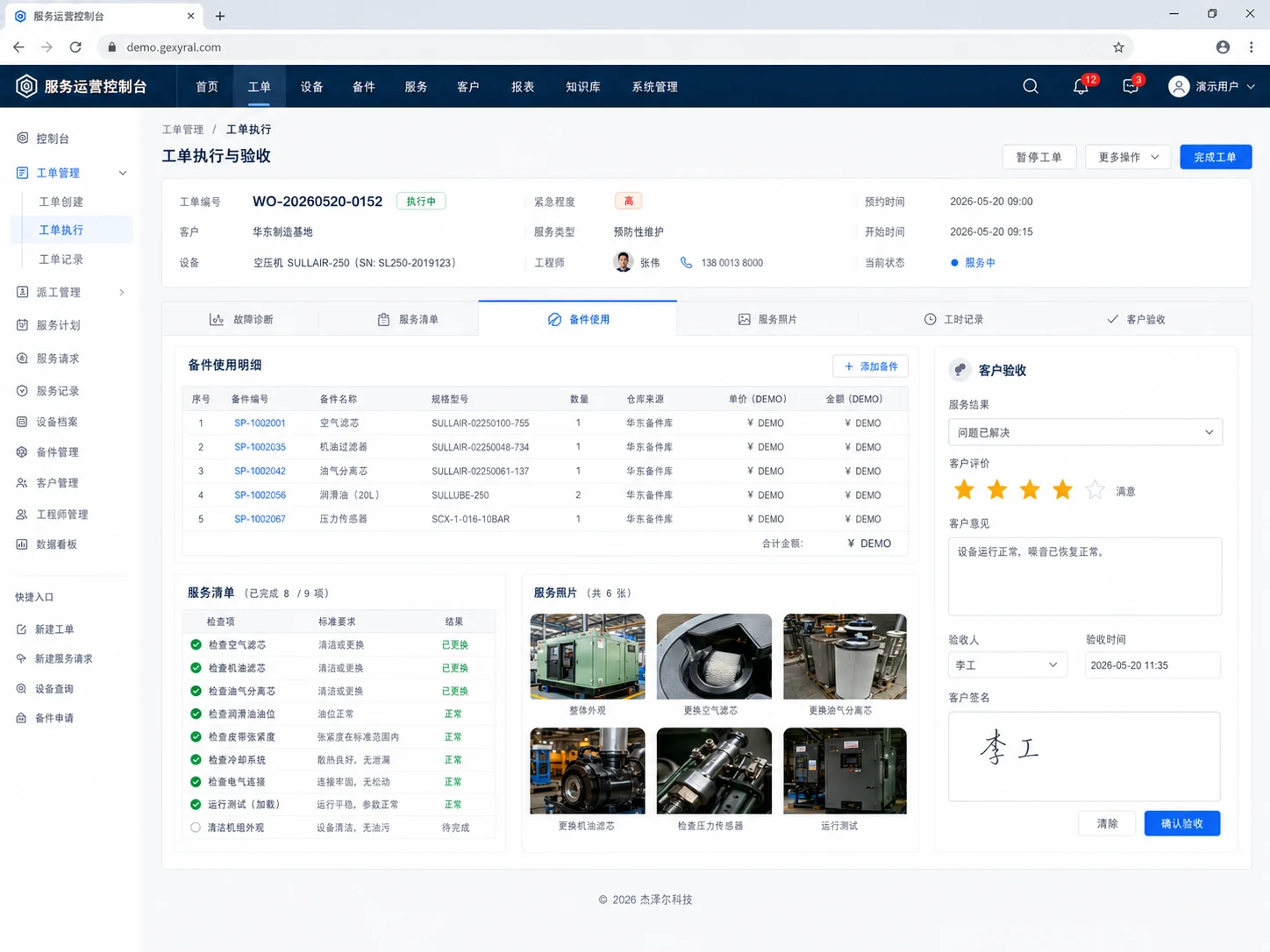Open the 验收人 dropdown
Viewport: 1270px width, 952px height.
(1008, 665)
